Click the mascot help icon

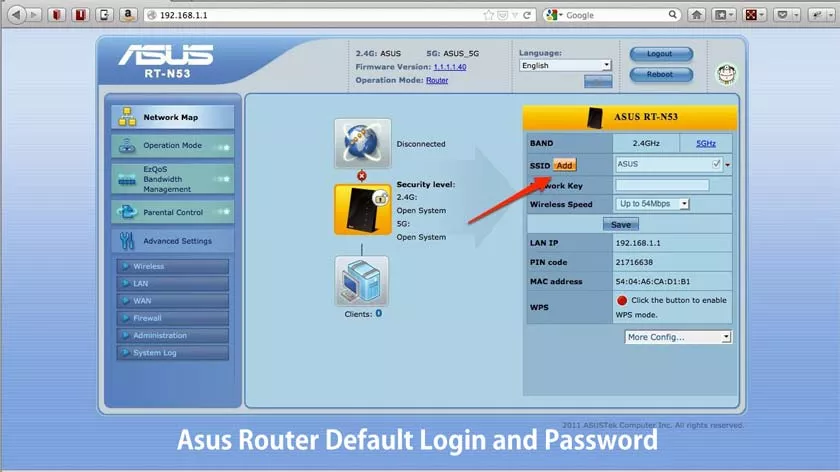tap(727, 74)
